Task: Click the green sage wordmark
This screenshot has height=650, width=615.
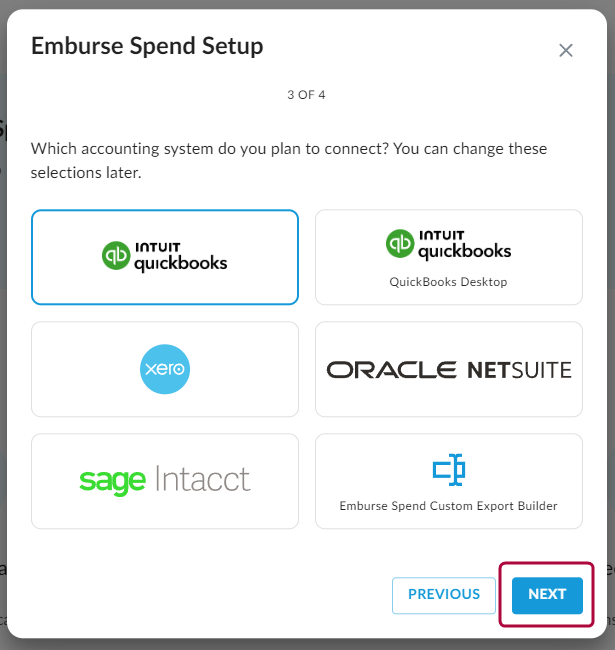Action: tap(112, 482)
